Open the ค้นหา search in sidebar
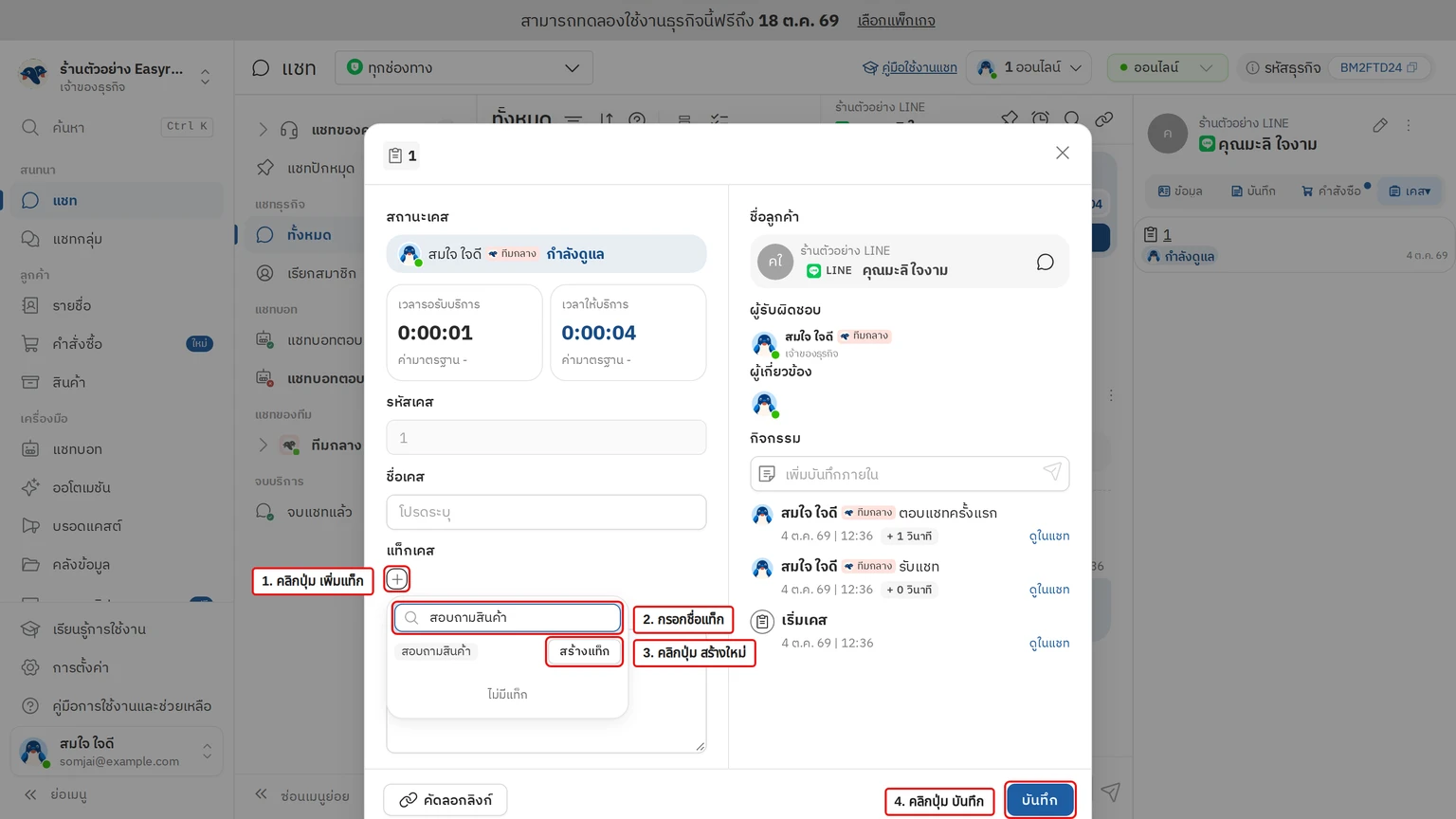This screenshot has height=819, width=1456. tap(117, 127)
